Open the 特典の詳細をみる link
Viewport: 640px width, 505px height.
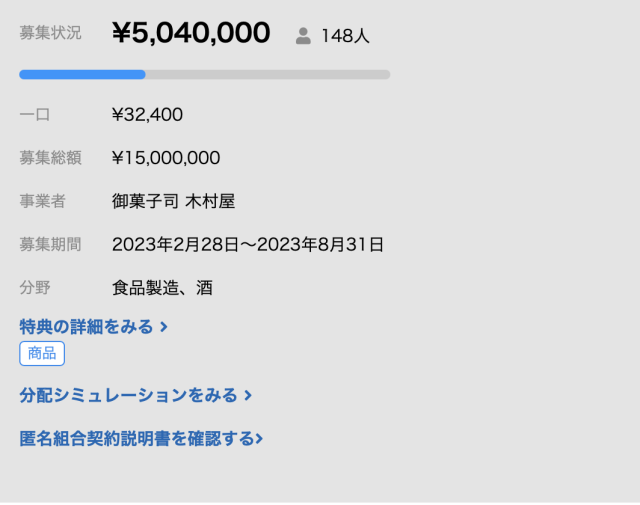click(87, 327)
